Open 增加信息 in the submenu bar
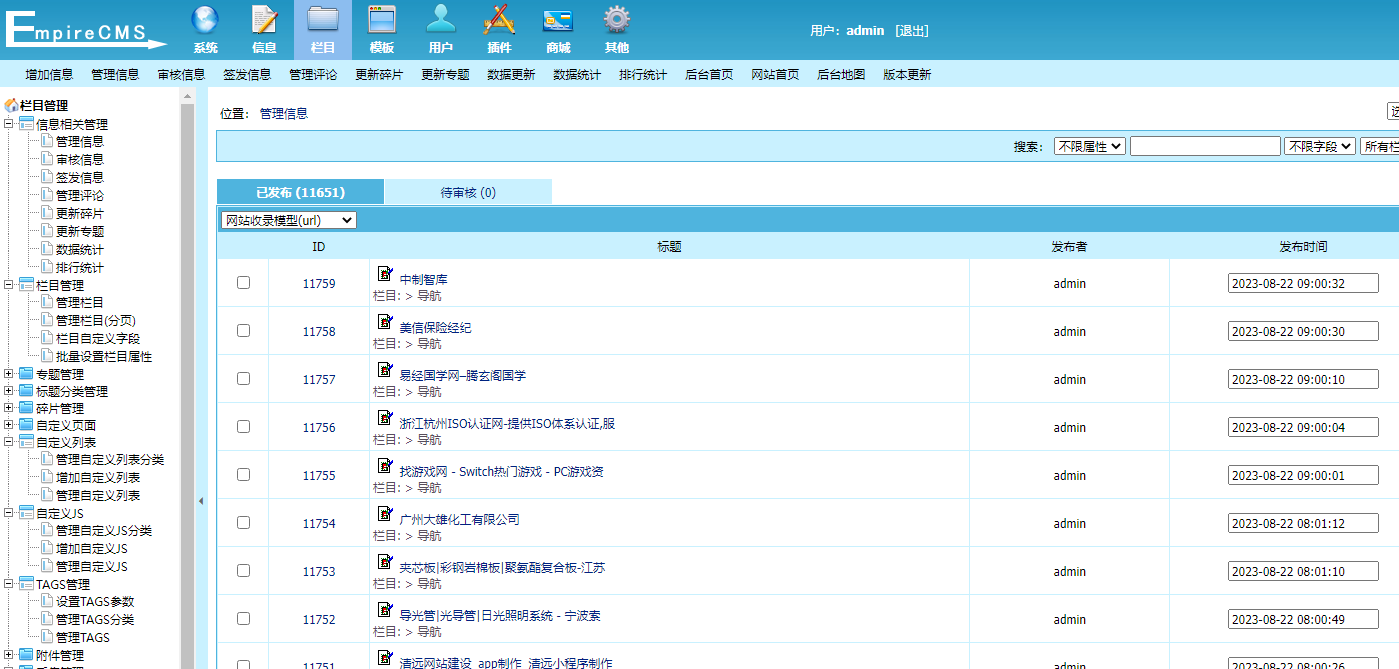 pos(49,75)
